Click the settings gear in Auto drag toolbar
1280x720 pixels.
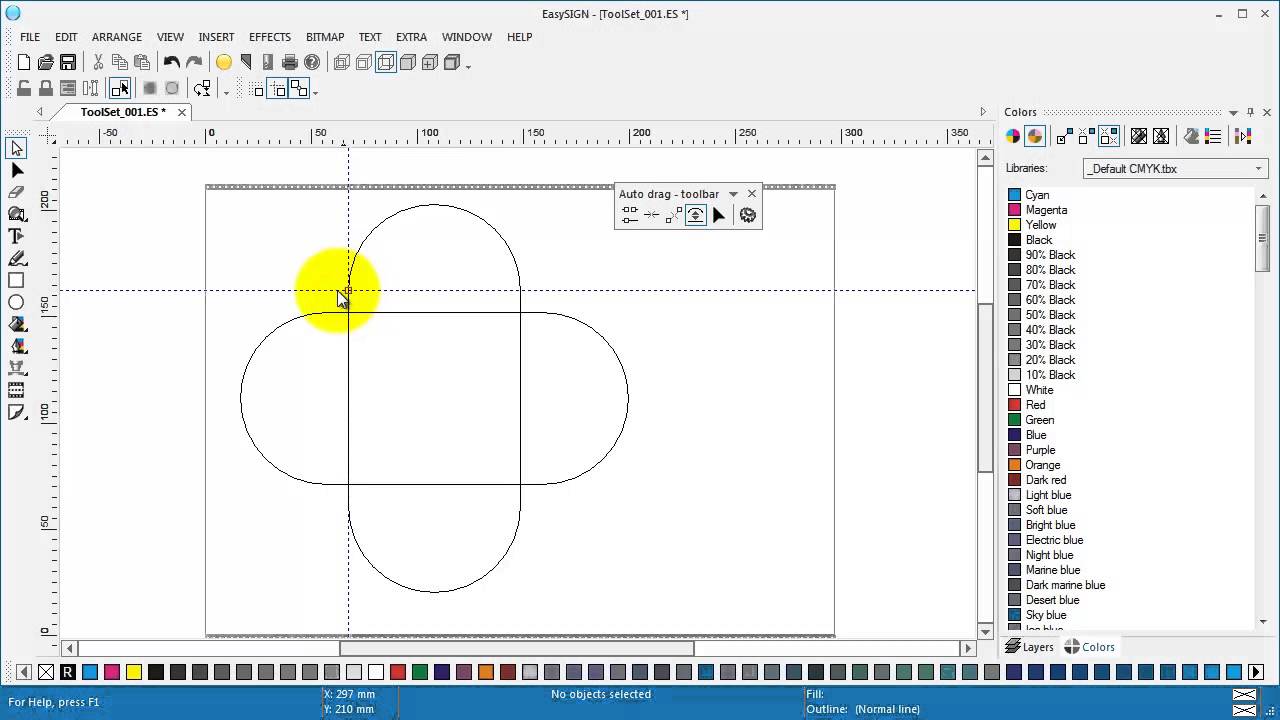[747, 215]
